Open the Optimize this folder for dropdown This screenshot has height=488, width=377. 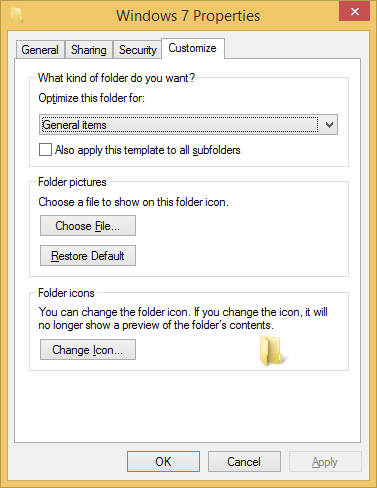pos(188,125)
